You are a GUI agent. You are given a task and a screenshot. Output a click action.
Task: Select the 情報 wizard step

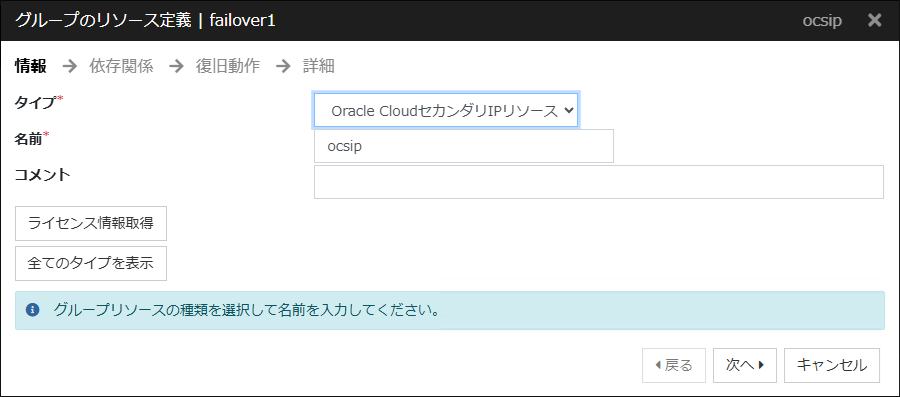click(31, 67)
